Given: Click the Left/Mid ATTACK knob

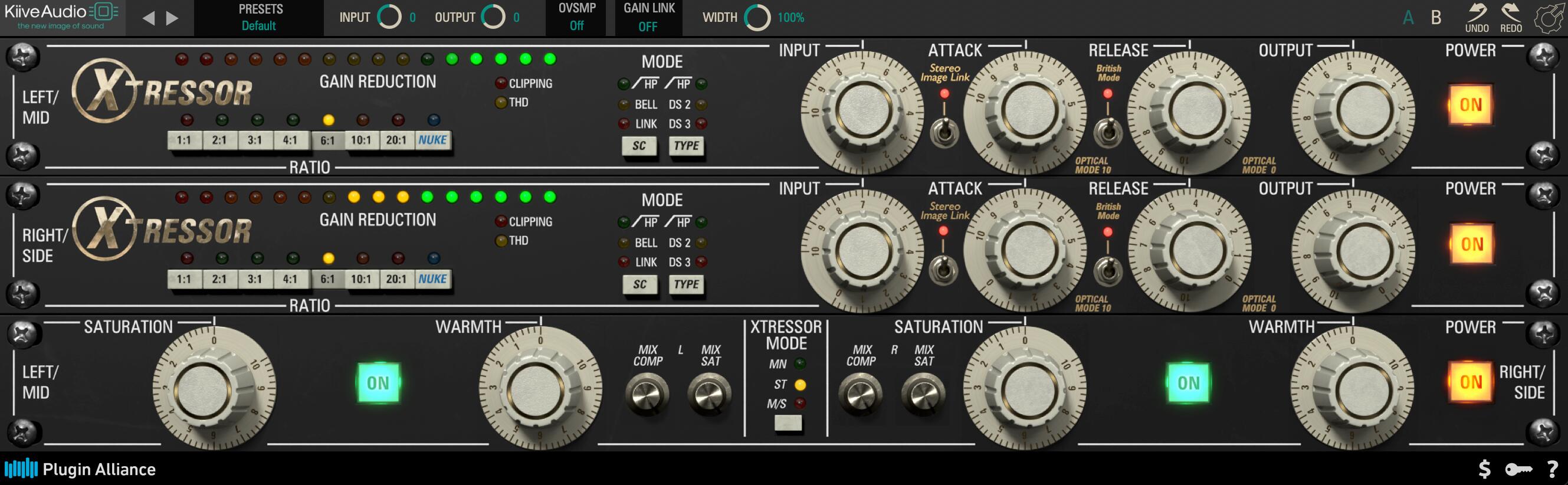Looking at the screenshot, I should click(1026, 111).
